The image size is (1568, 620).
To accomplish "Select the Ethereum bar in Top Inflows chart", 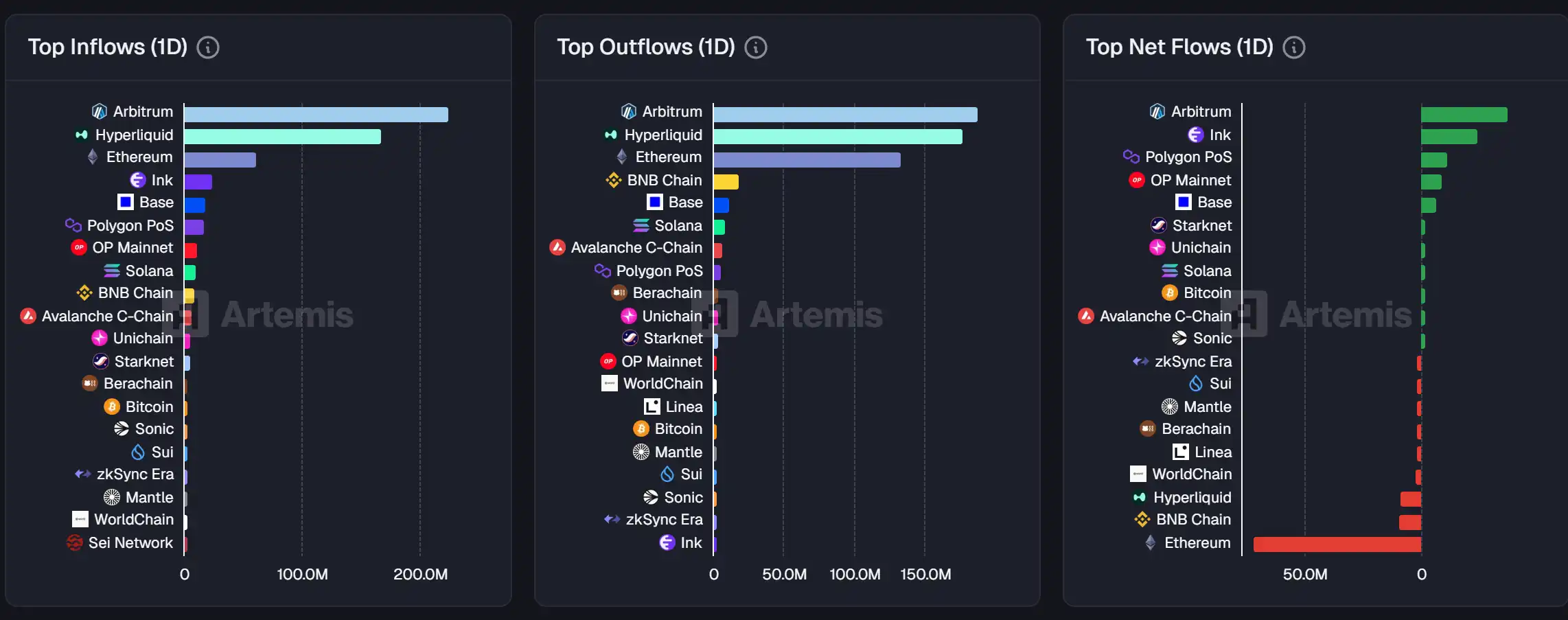I will coord(220,160).
